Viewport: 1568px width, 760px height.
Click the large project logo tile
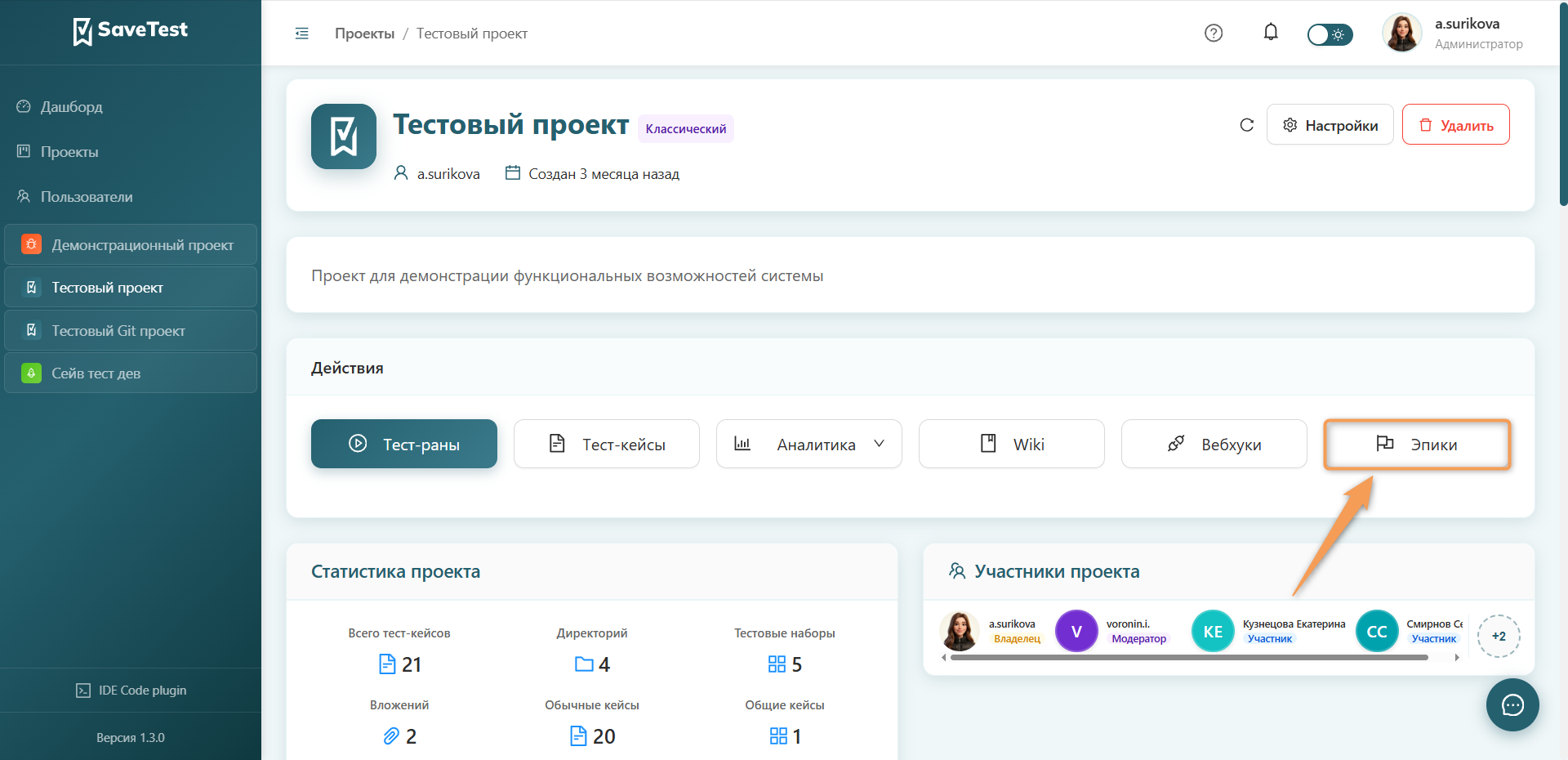click(x=344, y=136)
